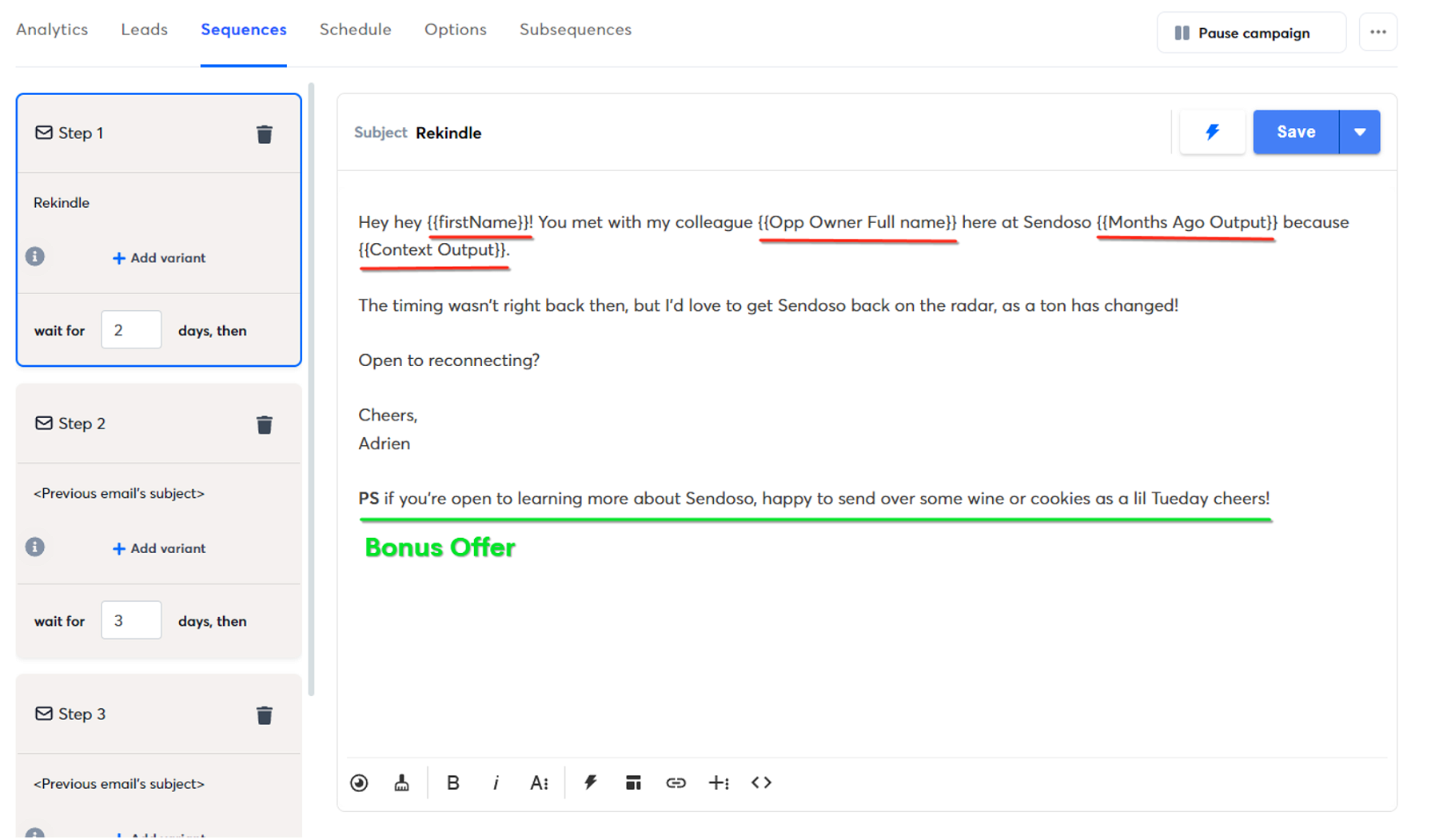The height and width of the screenshot is (840, 1439).
Task: Open the more options ellipsis menu
Action: pos(1377,33)
